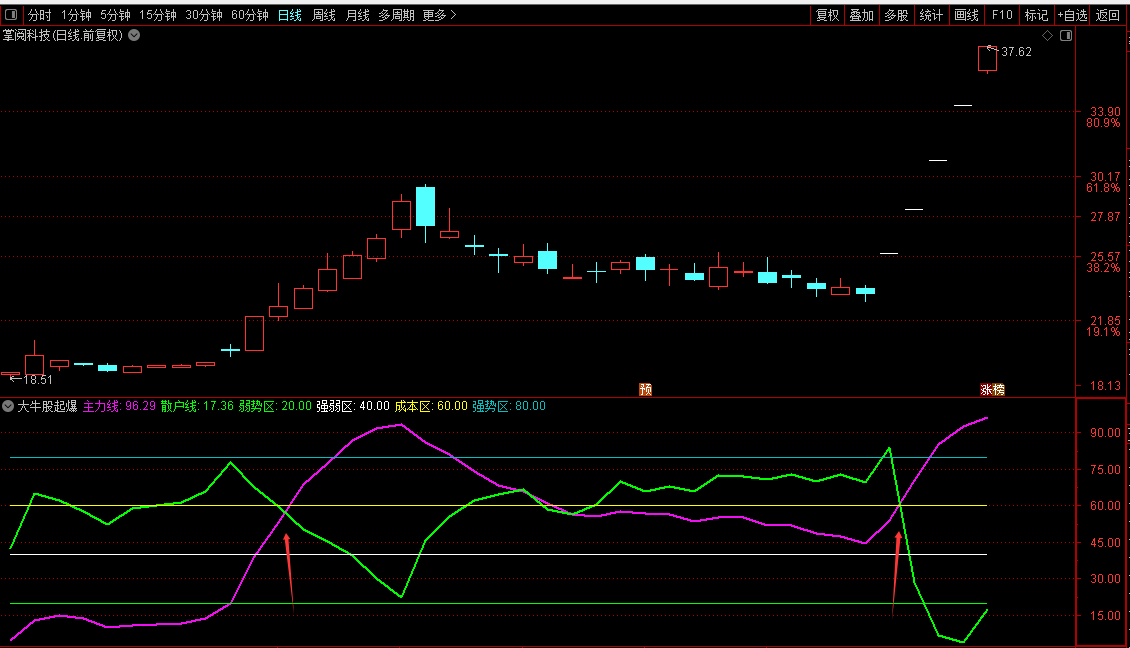This screenshot has height=648, width=1130.
Task: Add stock via +自选 button
Action: 1071,15
